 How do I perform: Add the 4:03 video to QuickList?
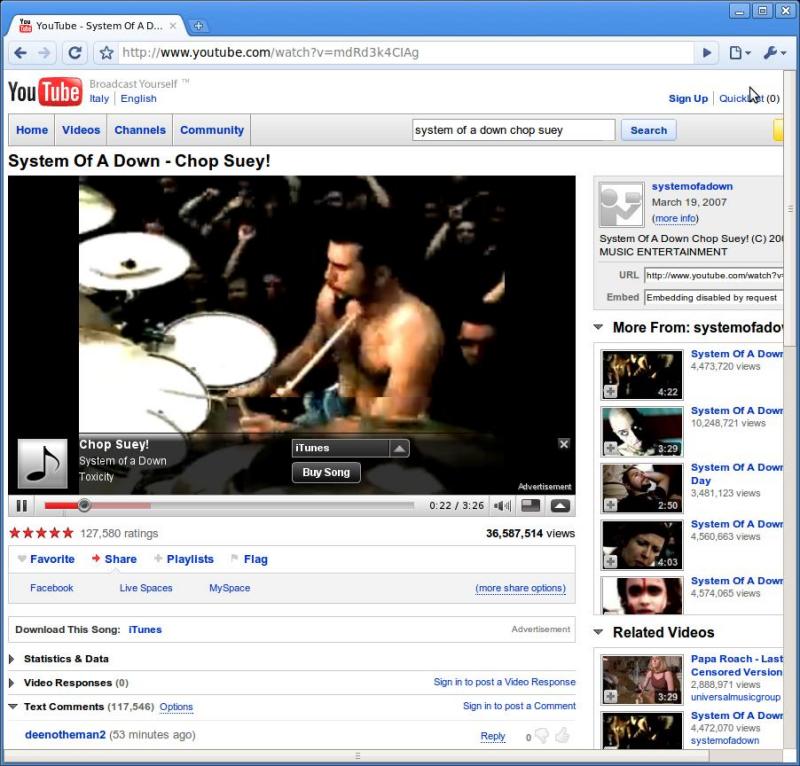point(610,561)
